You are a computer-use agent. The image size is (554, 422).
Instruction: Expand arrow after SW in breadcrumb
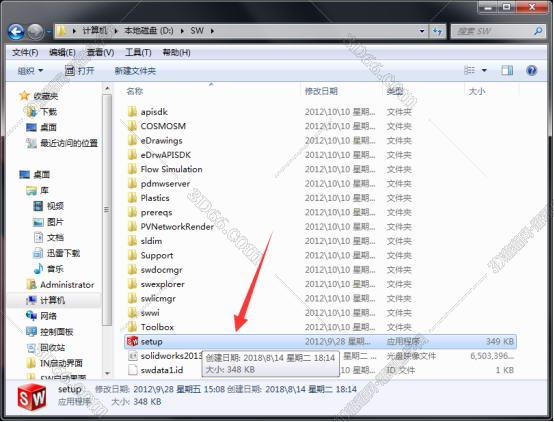(x=212, y=31)
